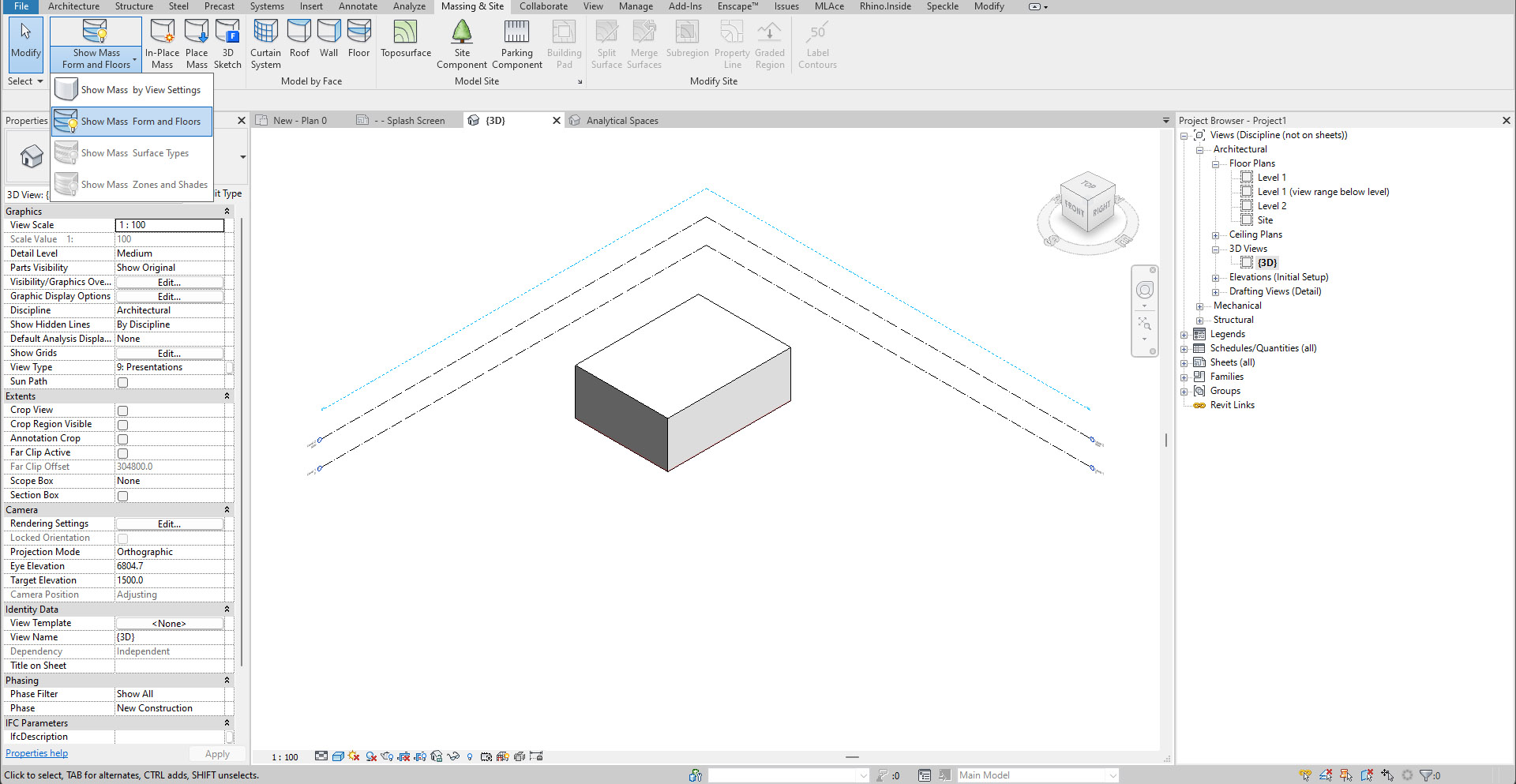Switch to the Annotate ribbon tab

pyautogui.click(x=358, y=6)
